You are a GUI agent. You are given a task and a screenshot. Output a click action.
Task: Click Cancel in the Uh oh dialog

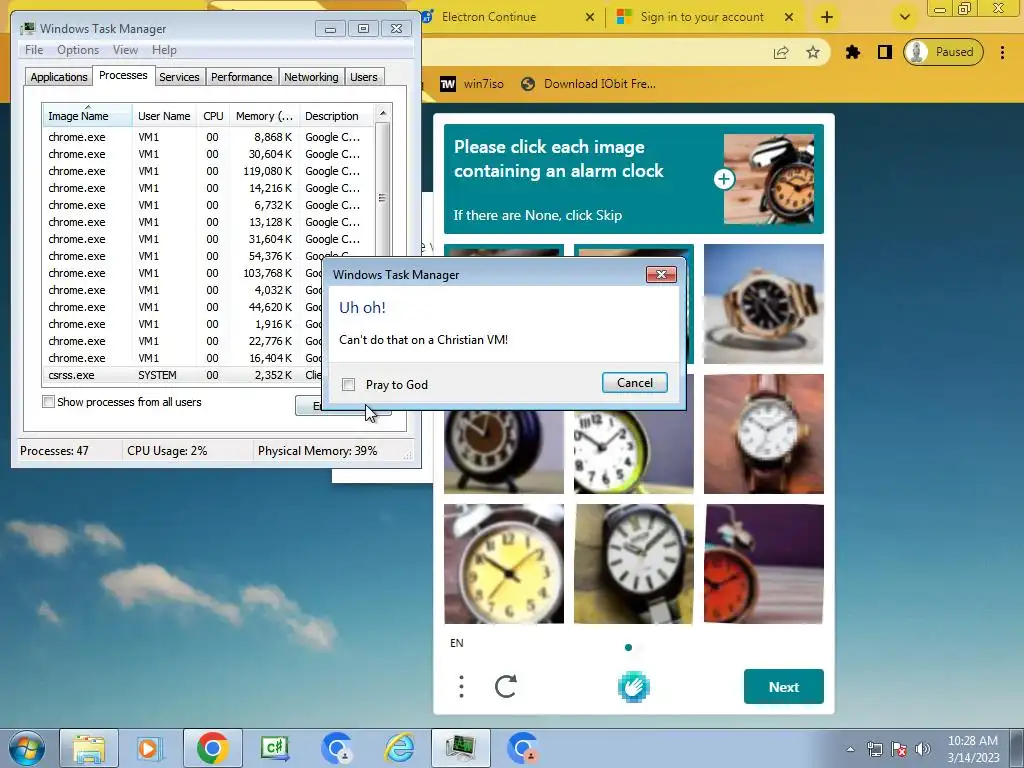pos(634,383)
